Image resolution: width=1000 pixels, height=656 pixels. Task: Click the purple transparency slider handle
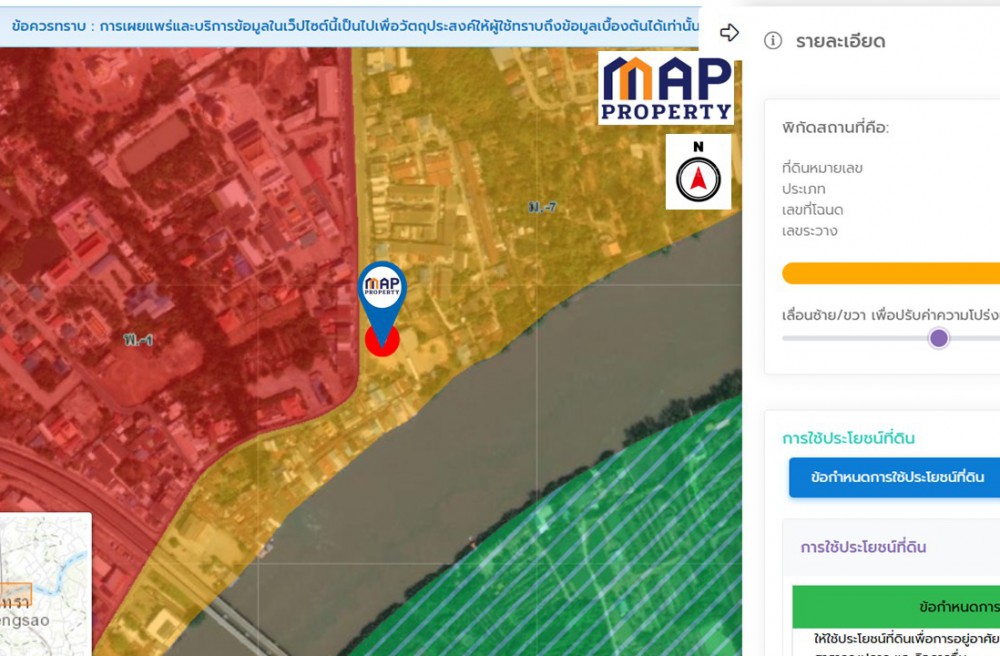[x=938, y=338]
